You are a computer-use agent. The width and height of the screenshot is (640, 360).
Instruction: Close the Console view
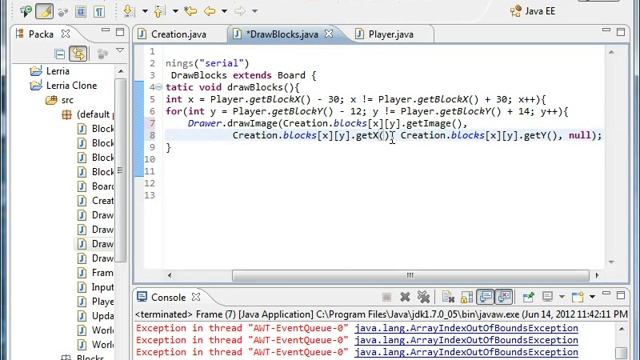(196, 297)
